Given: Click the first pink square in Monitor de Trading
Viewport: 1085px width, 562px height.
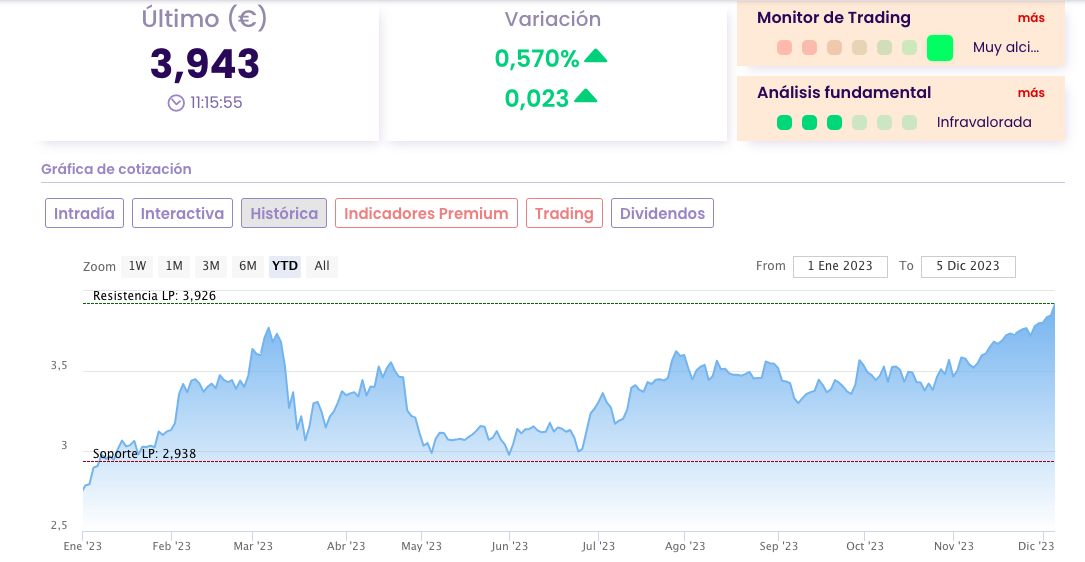Looking at the screenshot, I should pyautogui.click(x=784, y=47).
